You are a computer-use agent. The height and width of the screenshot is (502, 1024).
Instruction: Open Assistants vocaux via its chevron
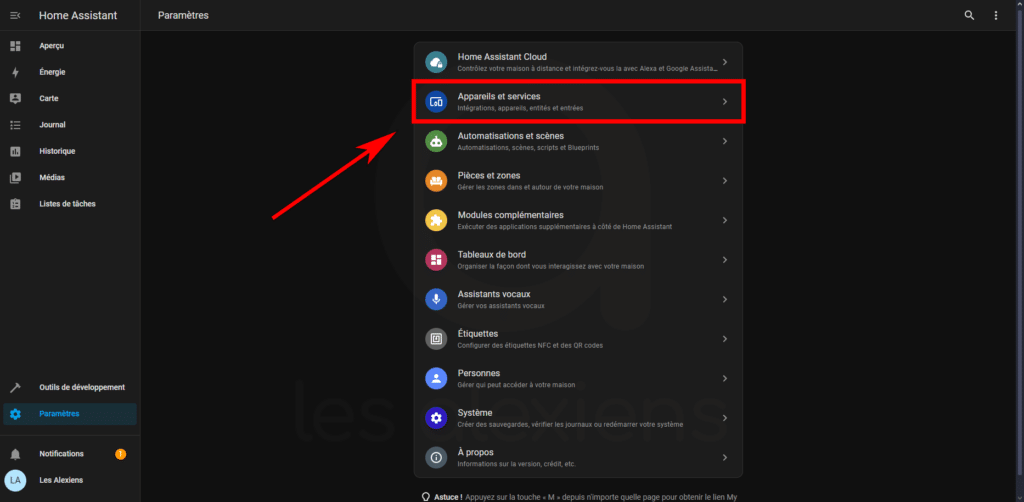pos(725,299)
